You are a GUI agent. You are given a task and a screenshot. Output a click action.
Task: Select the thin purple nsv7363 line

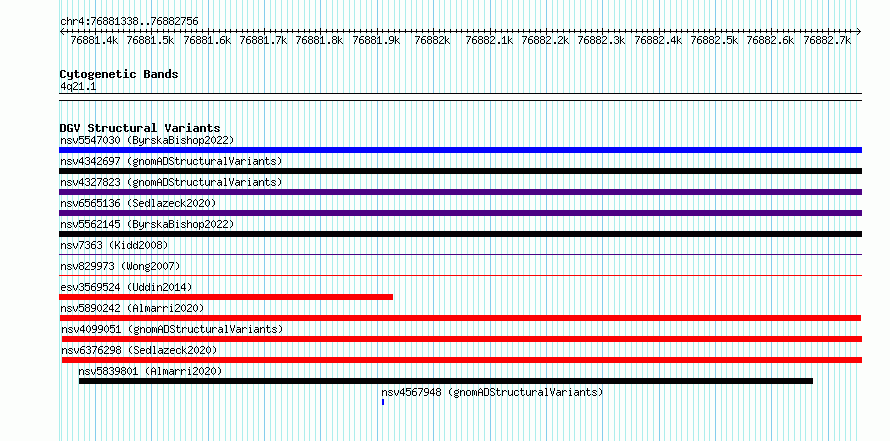point(460,254)
